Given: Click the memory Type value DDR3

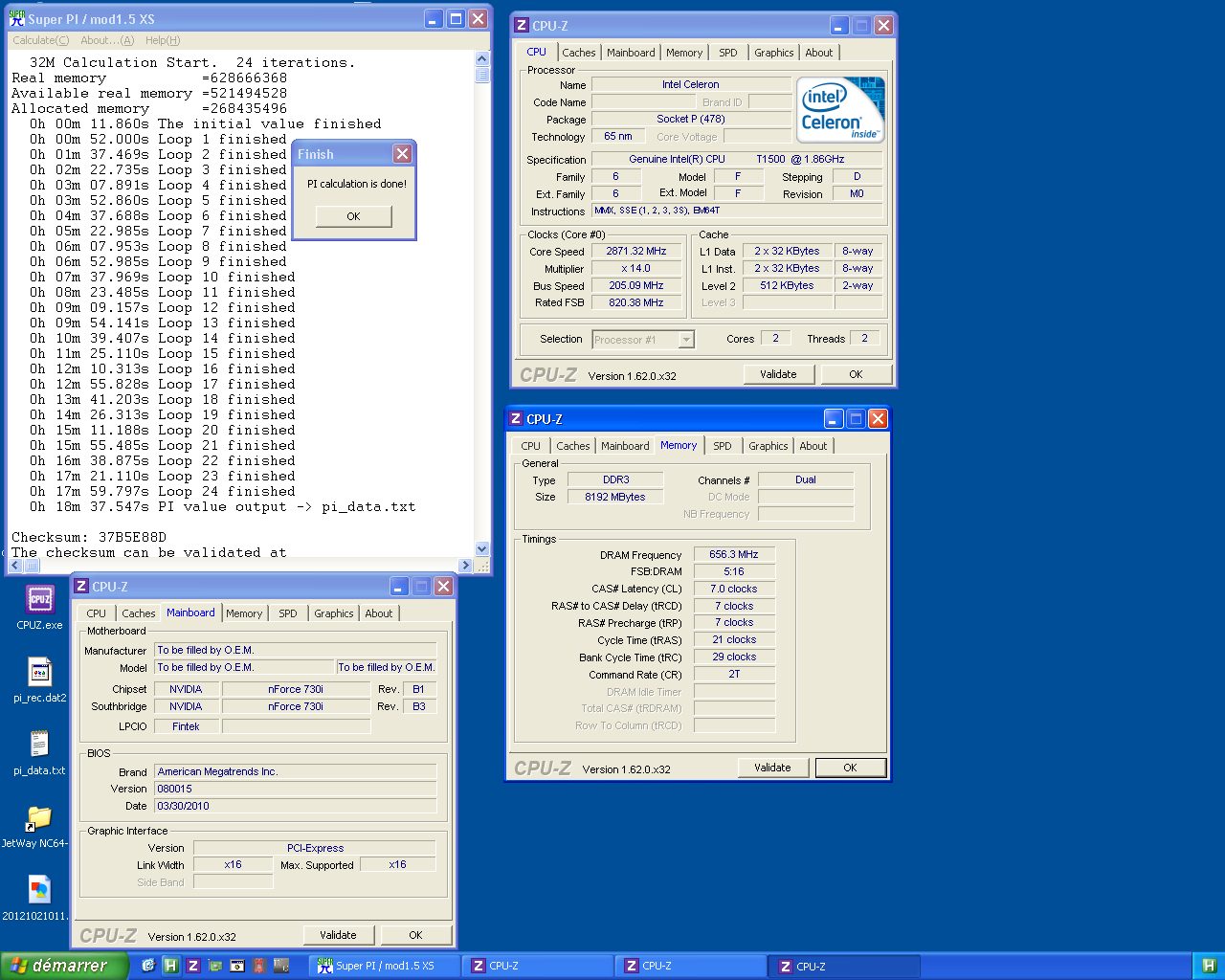Looking at the screenshot, I should (x=615, y=479).
